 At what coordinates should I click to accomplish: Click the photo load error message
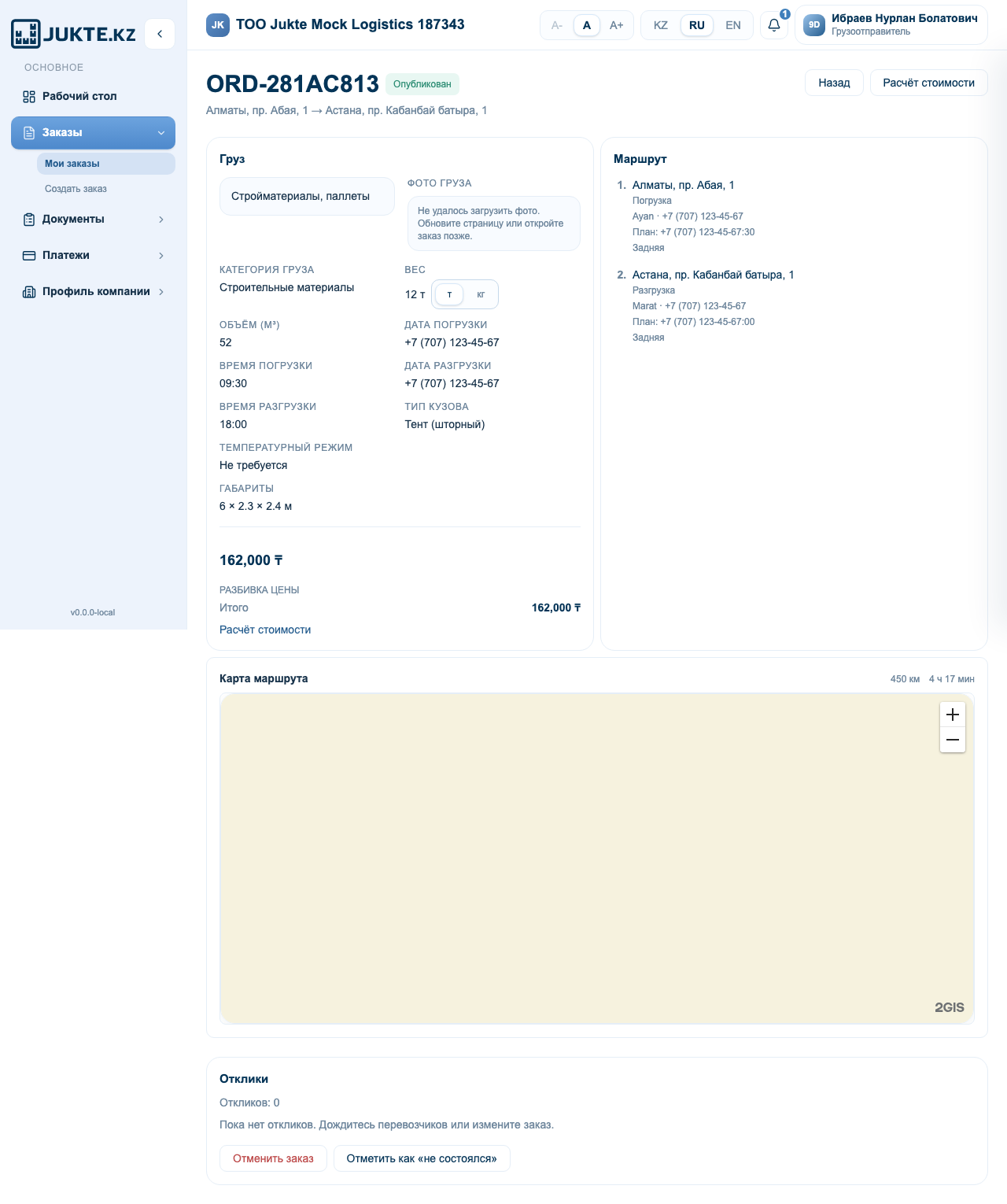[493, 223]
